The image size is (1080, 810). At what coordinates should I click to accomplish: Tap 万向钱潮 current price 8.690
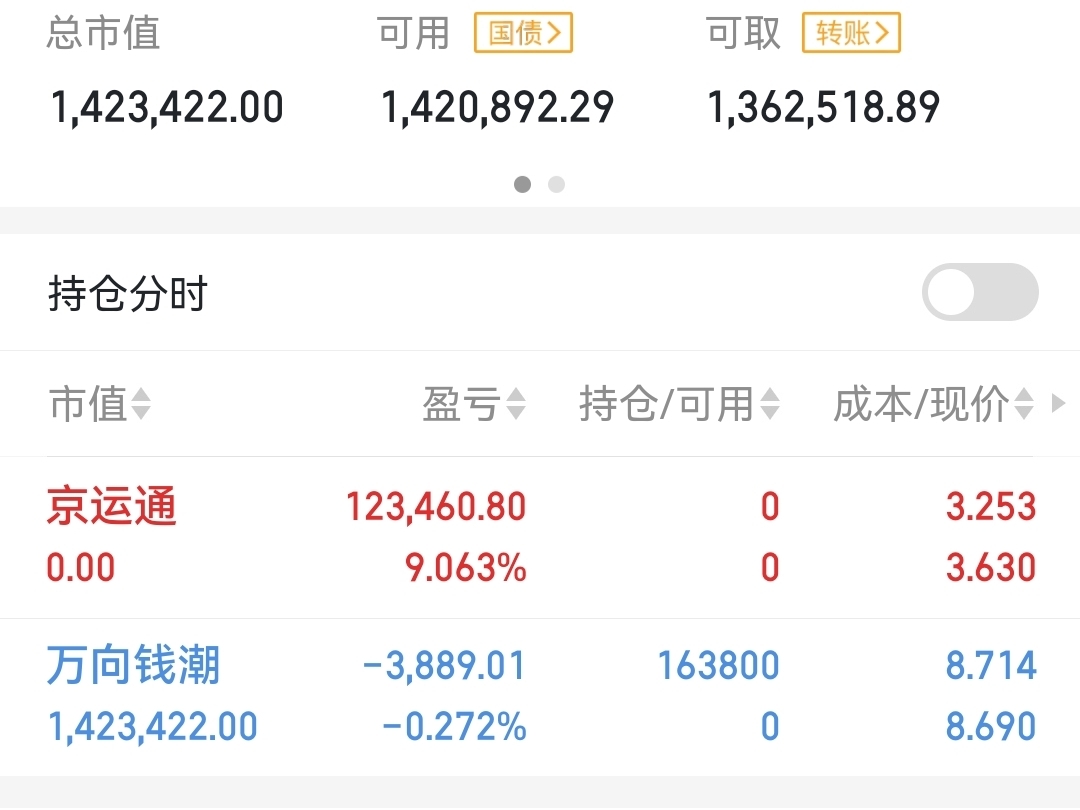point(990,727)
